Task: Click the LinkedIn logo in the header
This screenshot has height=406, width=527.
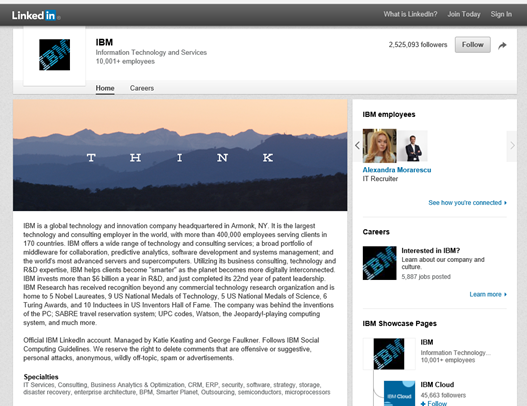Action: click(35, 15)
